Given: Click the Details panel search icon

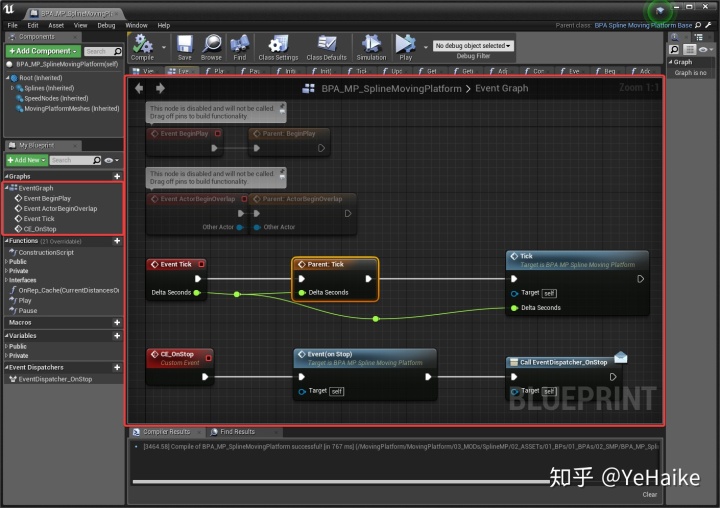Looking at the screenshot, I should click(674, 49).
